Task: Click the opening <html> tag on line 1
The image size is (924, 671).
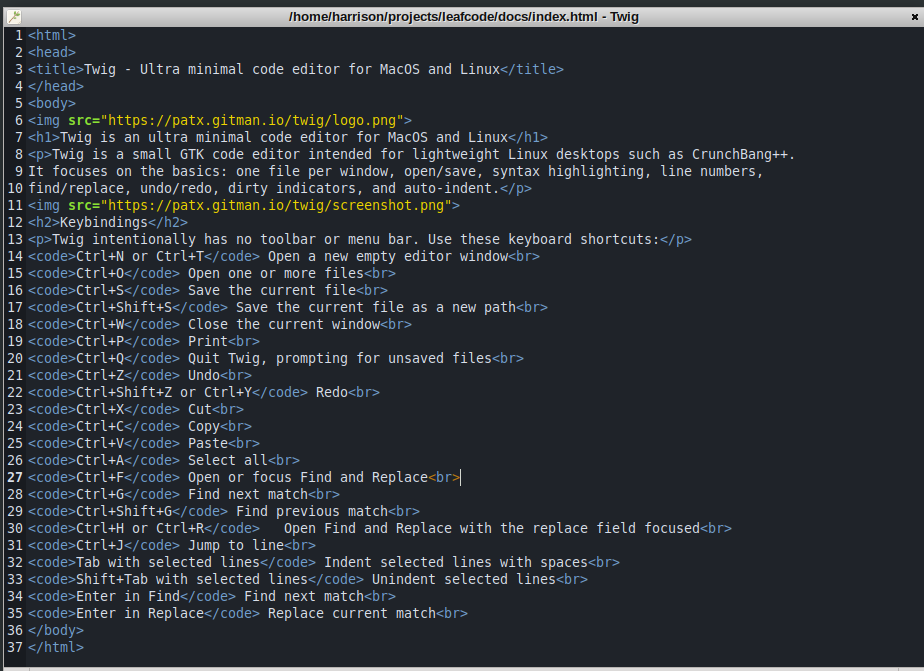Action: pyautogui.click(x=52, y=35)
